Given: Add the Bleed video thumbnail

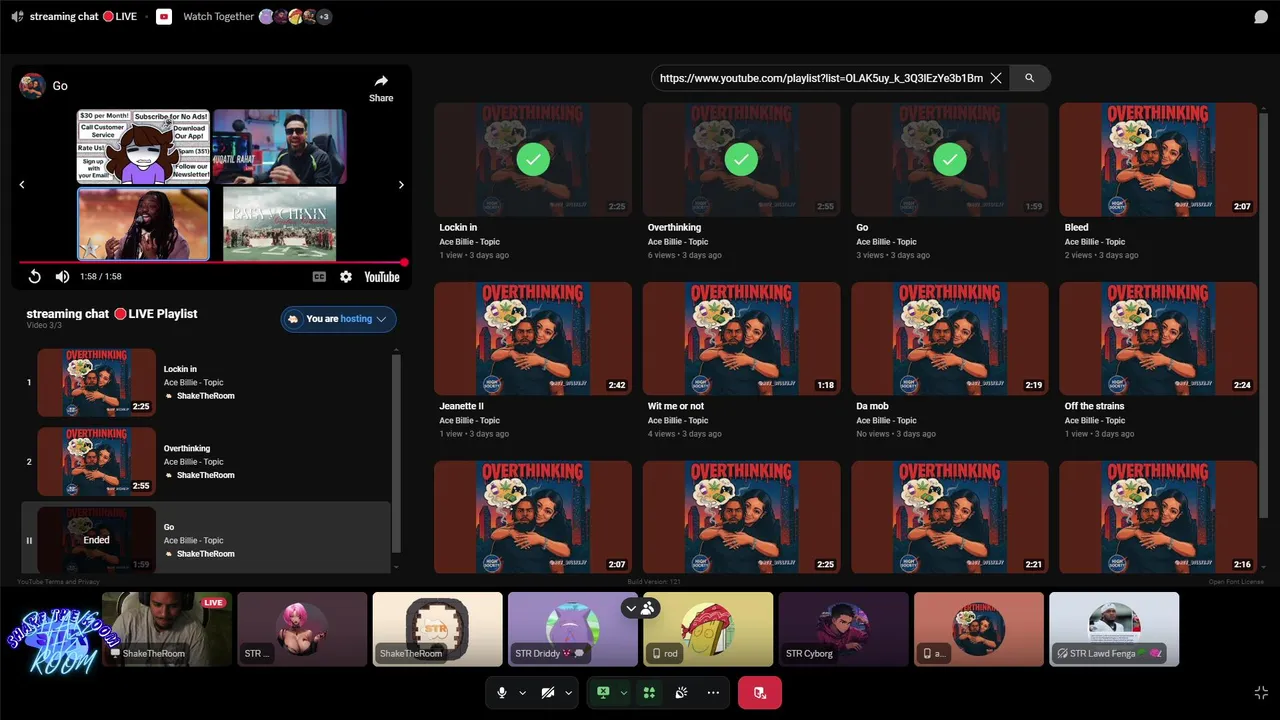Looking at the screenshot, I should pyautogui.click(x=1158, y=159).
